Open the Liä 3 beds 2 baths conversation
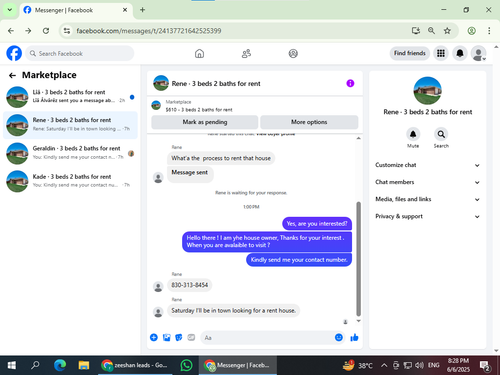The height and width of the screenshot is (375, 500). tap(70, 97)
